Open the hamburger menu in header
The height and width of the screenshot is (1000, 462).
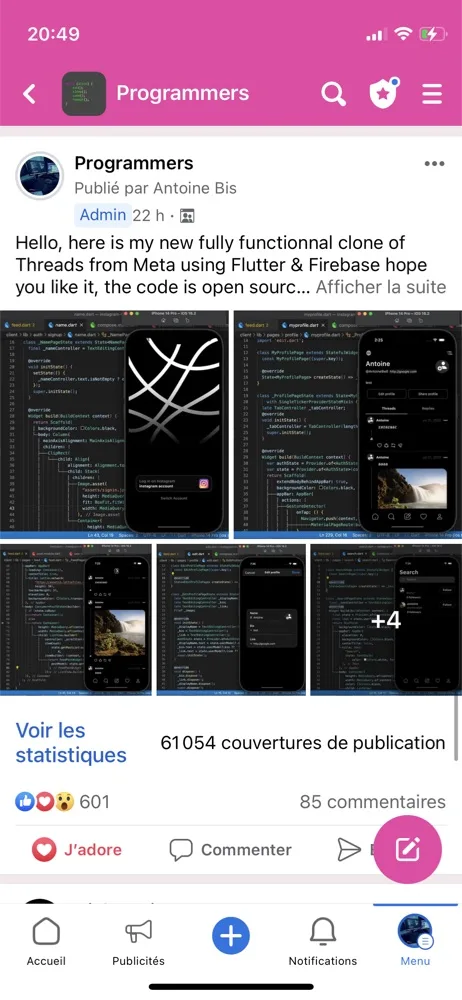tap(432, 94)
